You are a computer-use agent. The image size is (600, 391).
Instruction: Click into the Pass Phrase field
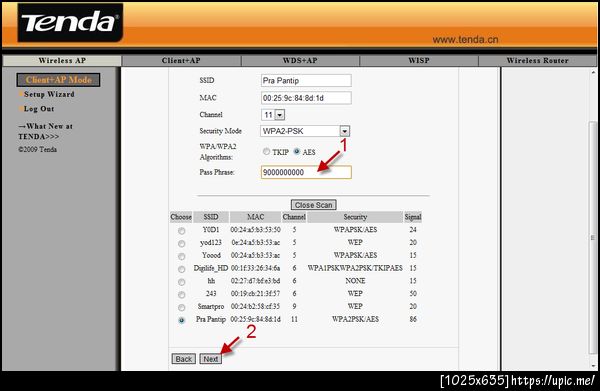tap(306, 172)
